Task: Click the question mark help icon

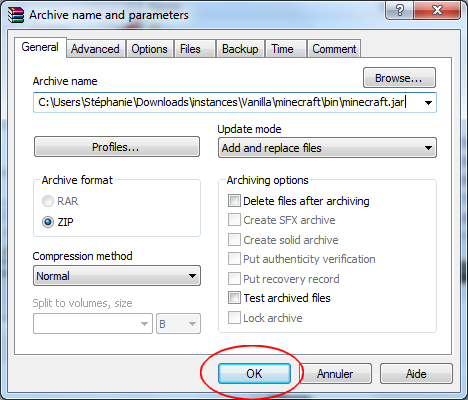Action: point(399,10)
